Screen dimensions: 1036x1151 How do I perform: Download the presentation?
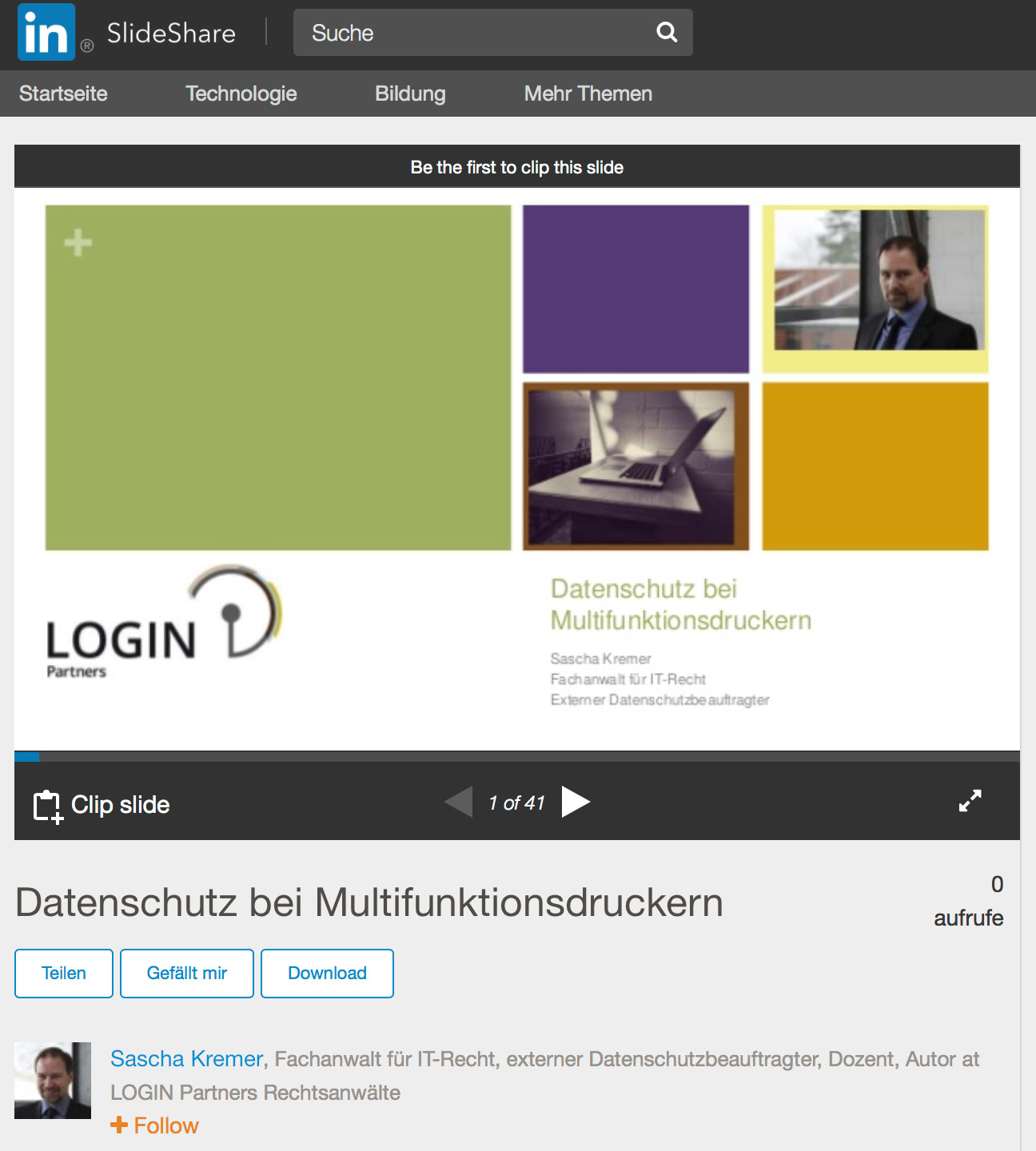pyautogui.click(x=327, y=974)
